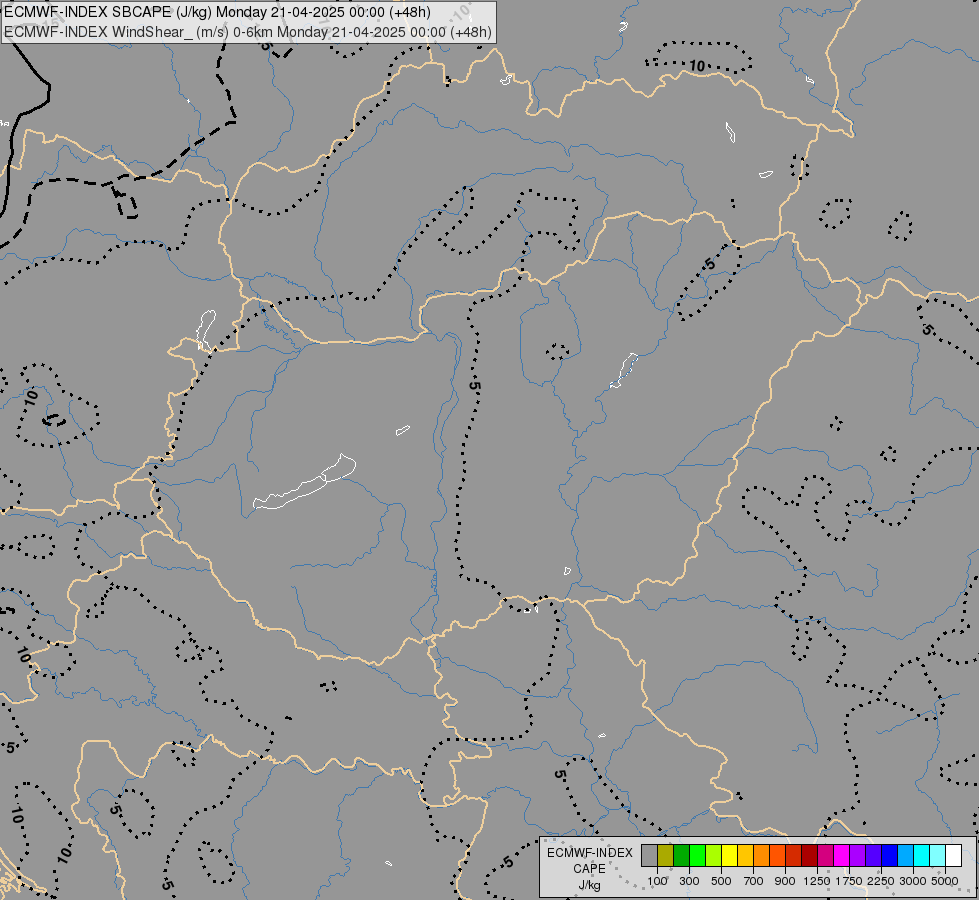
Task: Select the red-orange swatch before 900
Action: (x=777, y=856)
